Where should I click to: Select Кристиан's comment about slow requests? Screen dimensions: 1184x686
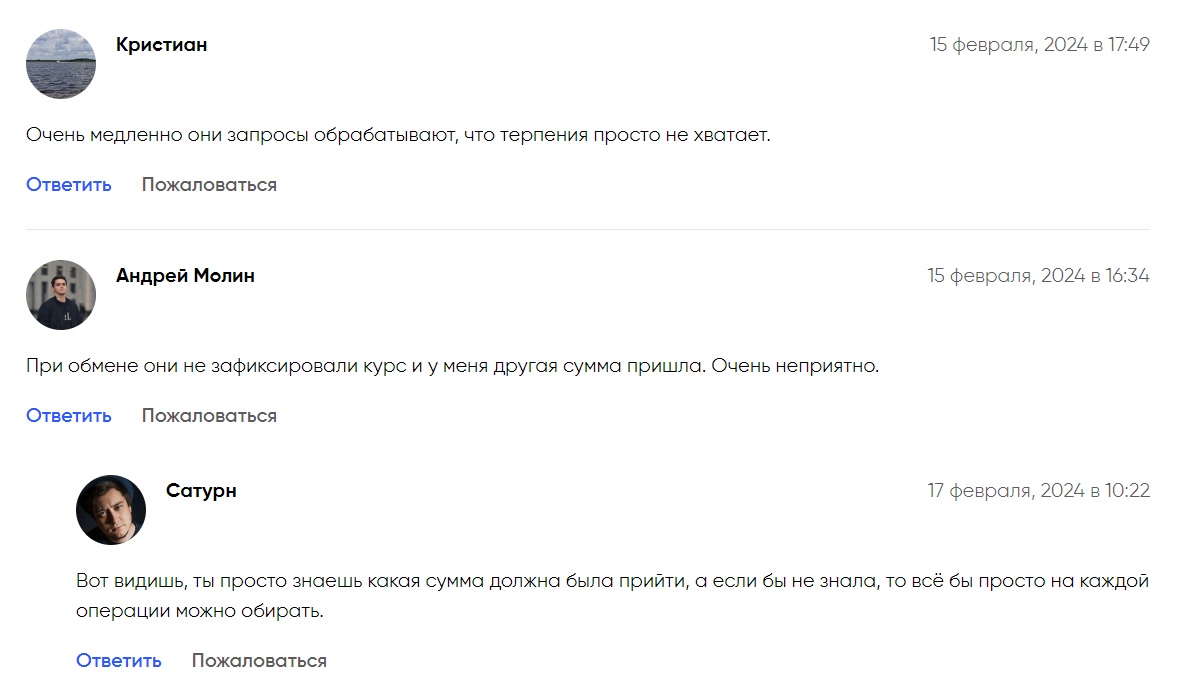(398, 135)
